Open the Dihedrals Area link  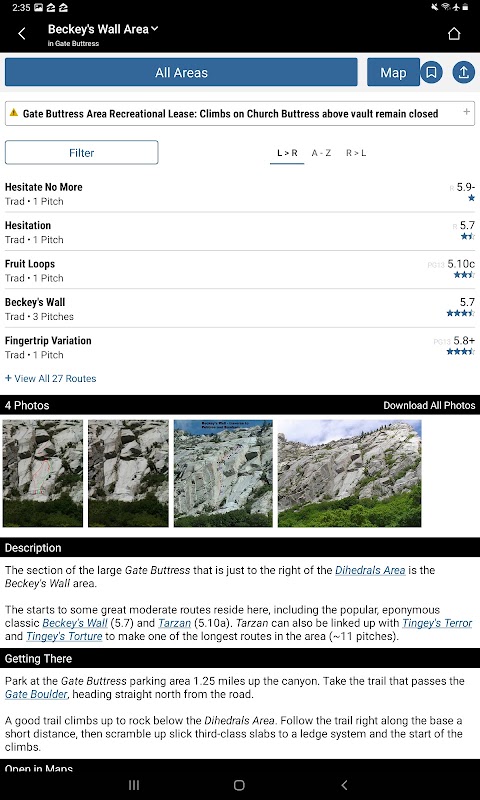[x=370, y=570]
